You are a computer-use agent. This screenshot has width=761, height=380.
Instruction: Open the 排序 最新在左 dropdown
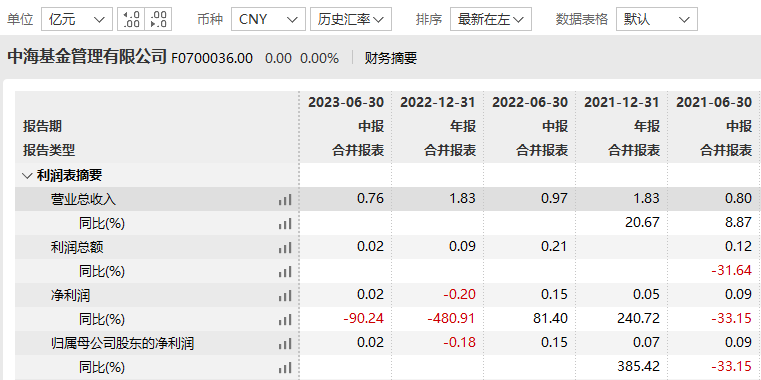pos(491,19)
